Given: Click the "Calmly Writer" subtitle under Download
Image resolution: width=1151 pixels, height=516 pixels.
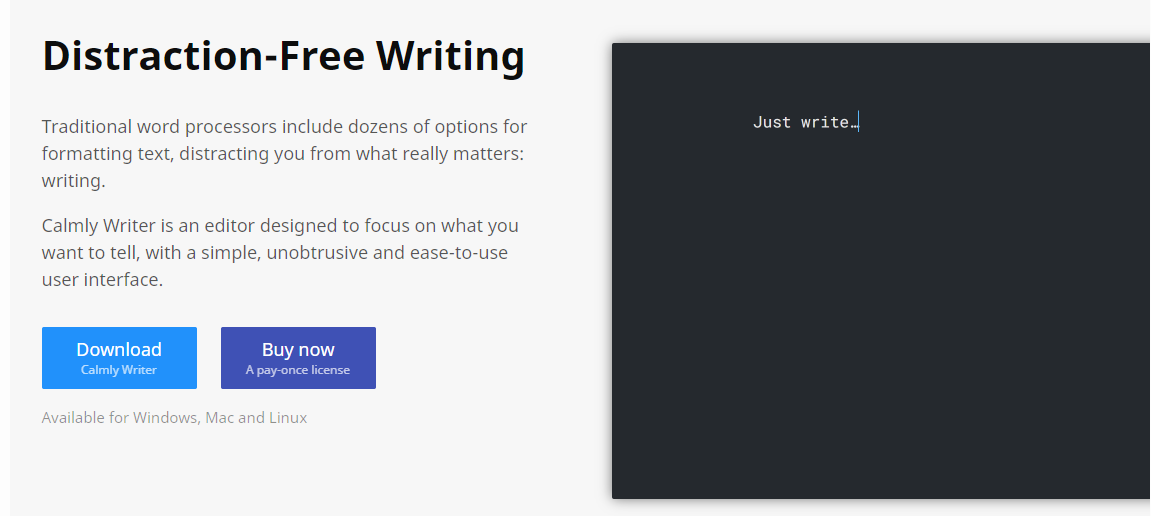Looking at the screenshot, I should [119, 371].
